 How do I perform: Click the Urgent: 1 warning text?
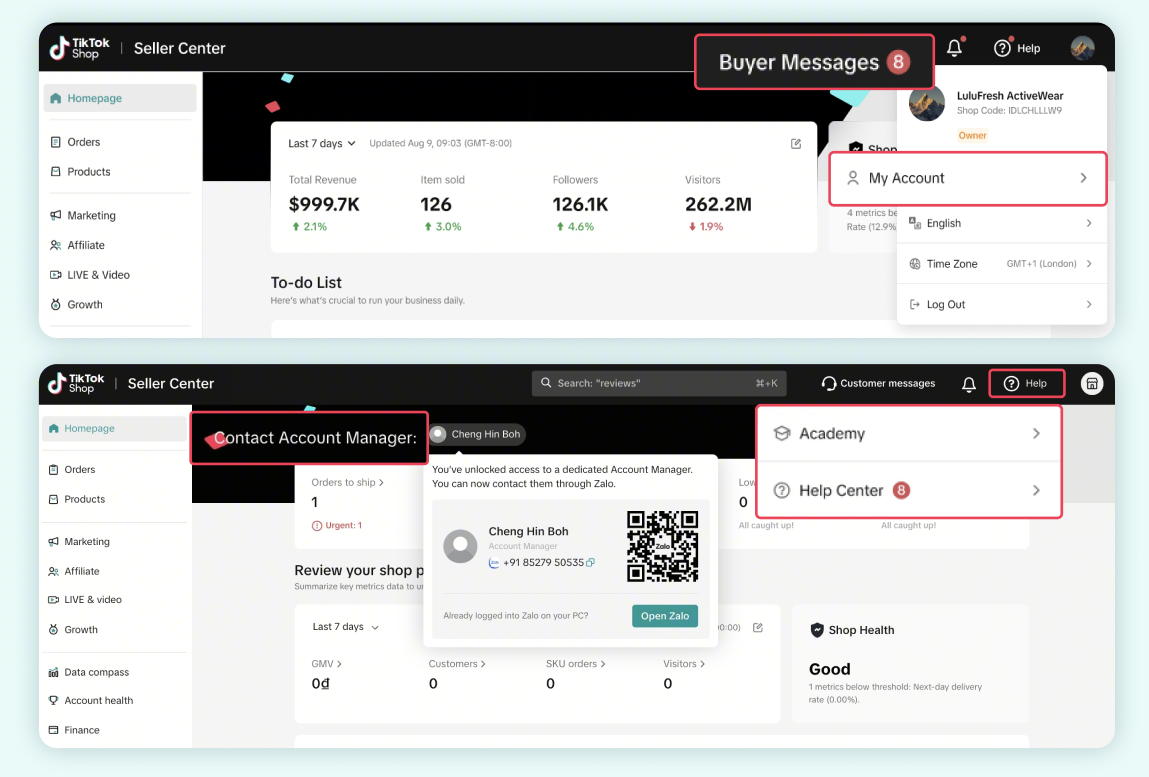point(337,526)
